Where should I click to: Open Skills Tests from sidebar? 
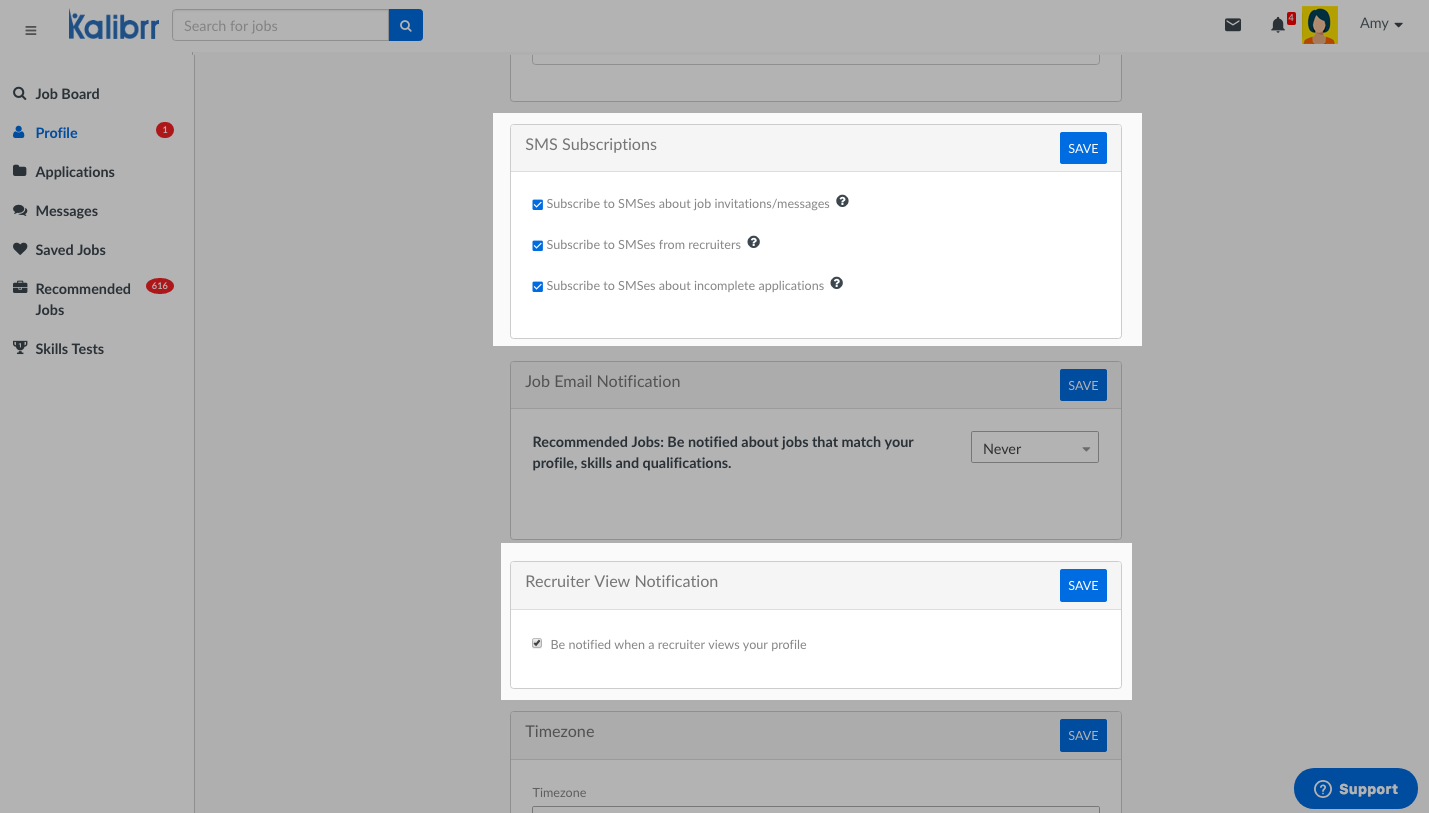69,349
